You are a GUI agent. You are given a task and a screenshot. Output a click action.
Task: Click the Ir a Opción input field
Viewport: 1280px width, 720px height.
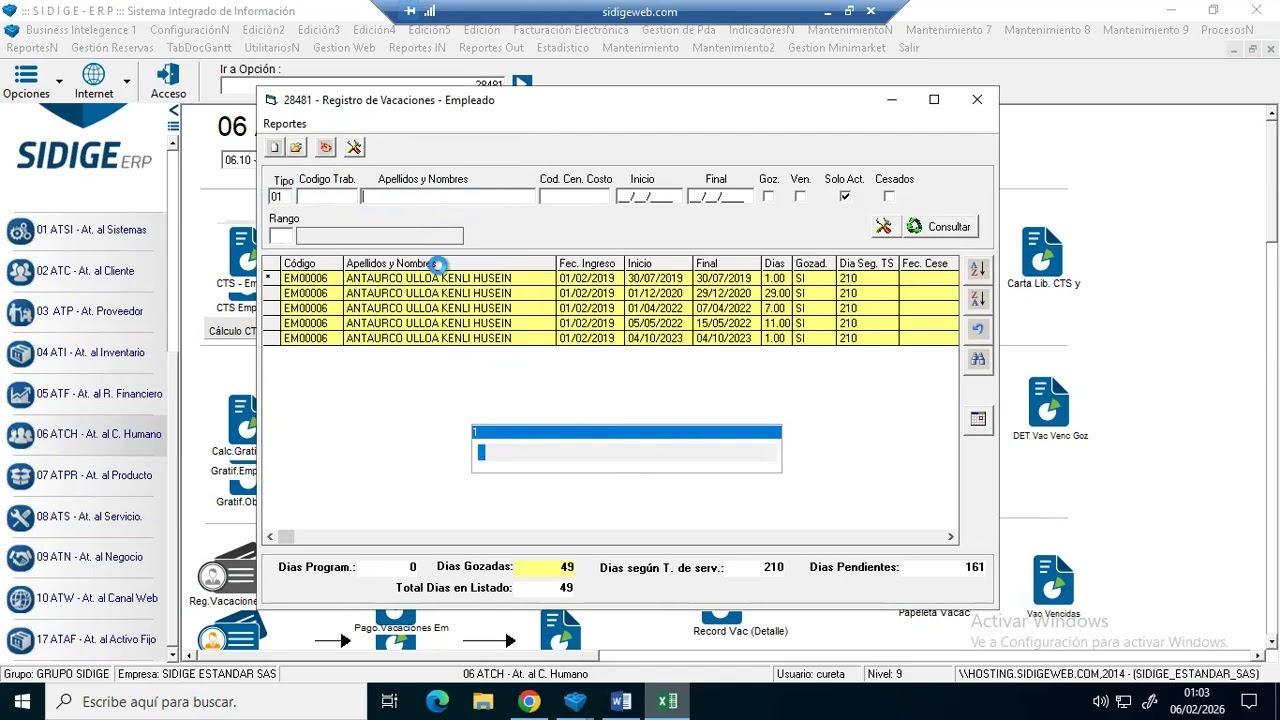364,85
